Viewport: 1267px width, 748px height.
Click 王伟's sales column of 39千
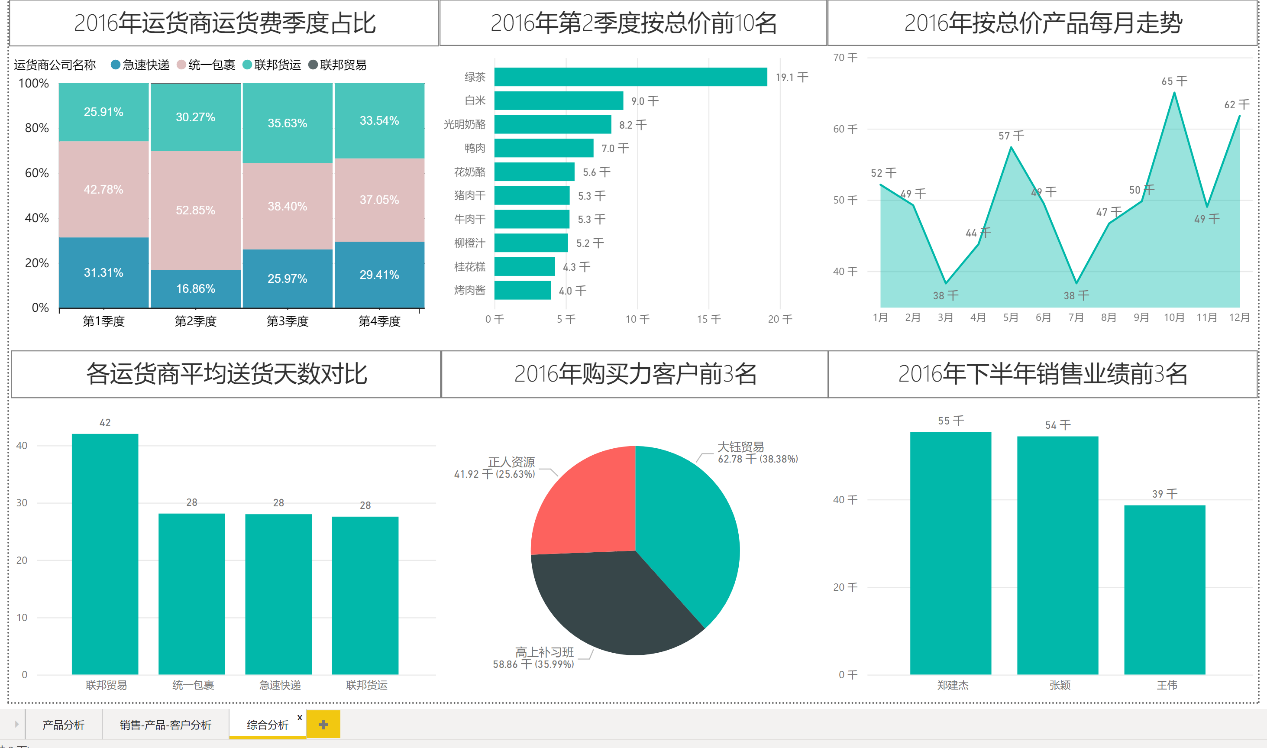(x=1165, y=590)
